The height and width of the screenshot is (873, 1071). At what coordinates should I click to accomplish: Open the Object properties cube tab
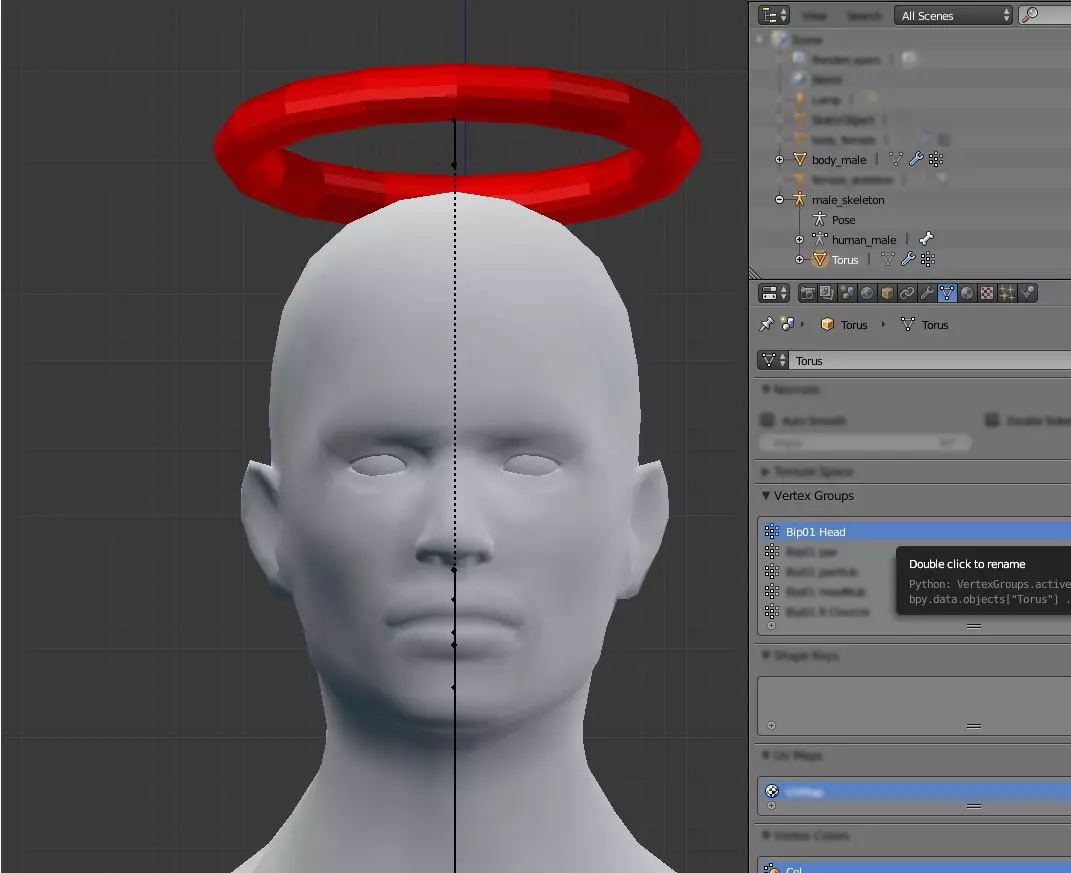click(886, 293)
